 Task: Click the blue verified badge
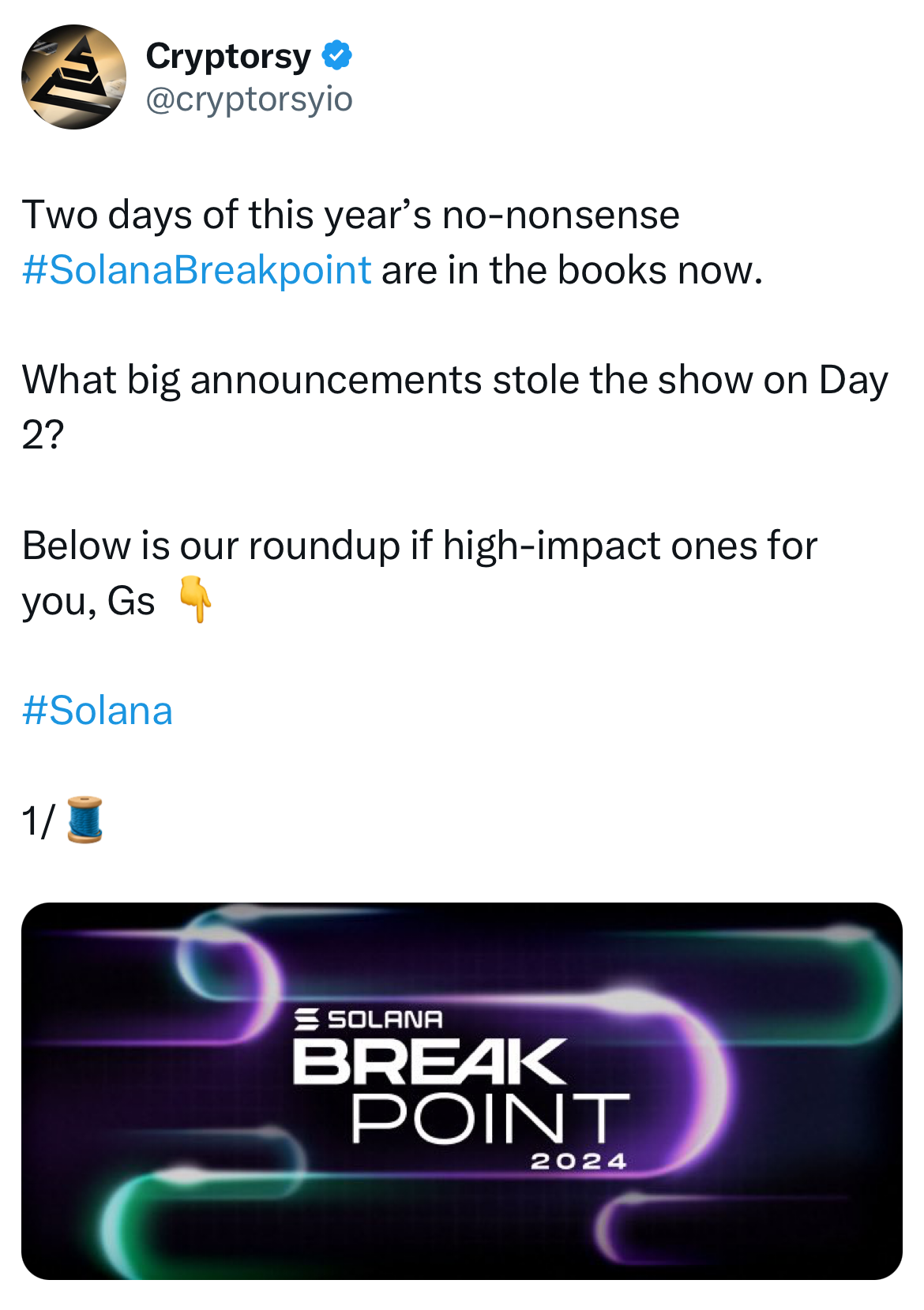[x=337, y=56]
